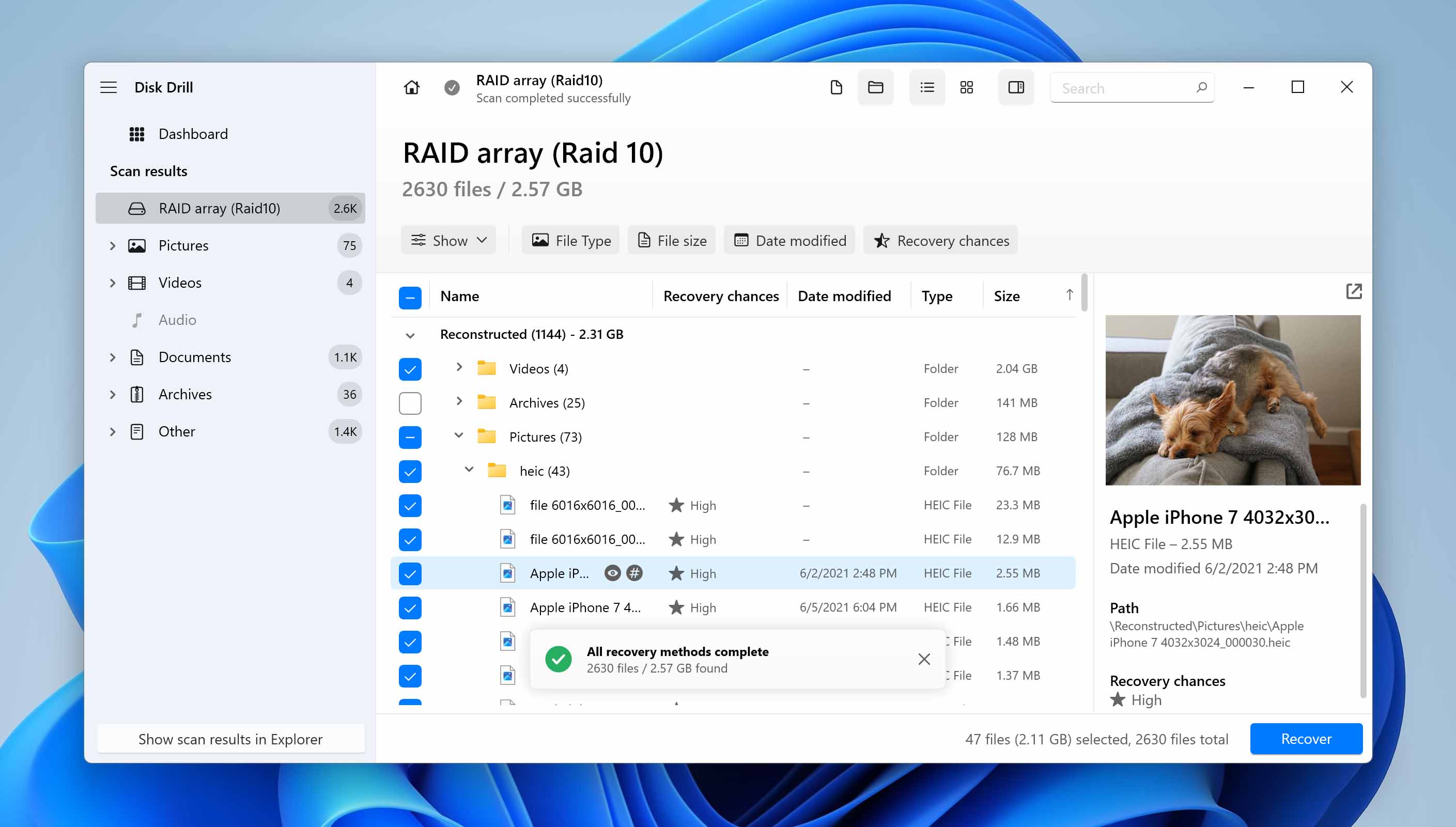Toggle the Pictures (73) folder checkbox

pyautogui.click(x=410, y=438)
